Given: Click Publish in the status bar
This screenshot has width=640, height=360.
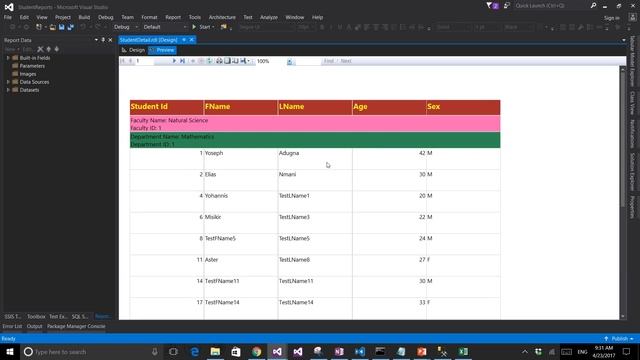Looking at the screenshot, I should [619, 339].
